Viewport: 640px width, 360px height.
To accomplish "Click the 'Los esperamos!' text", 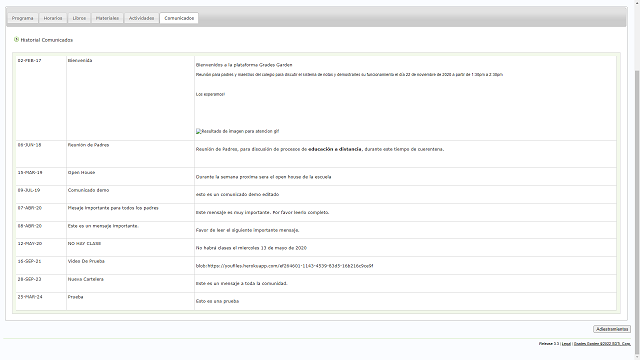I will [210, 94].
